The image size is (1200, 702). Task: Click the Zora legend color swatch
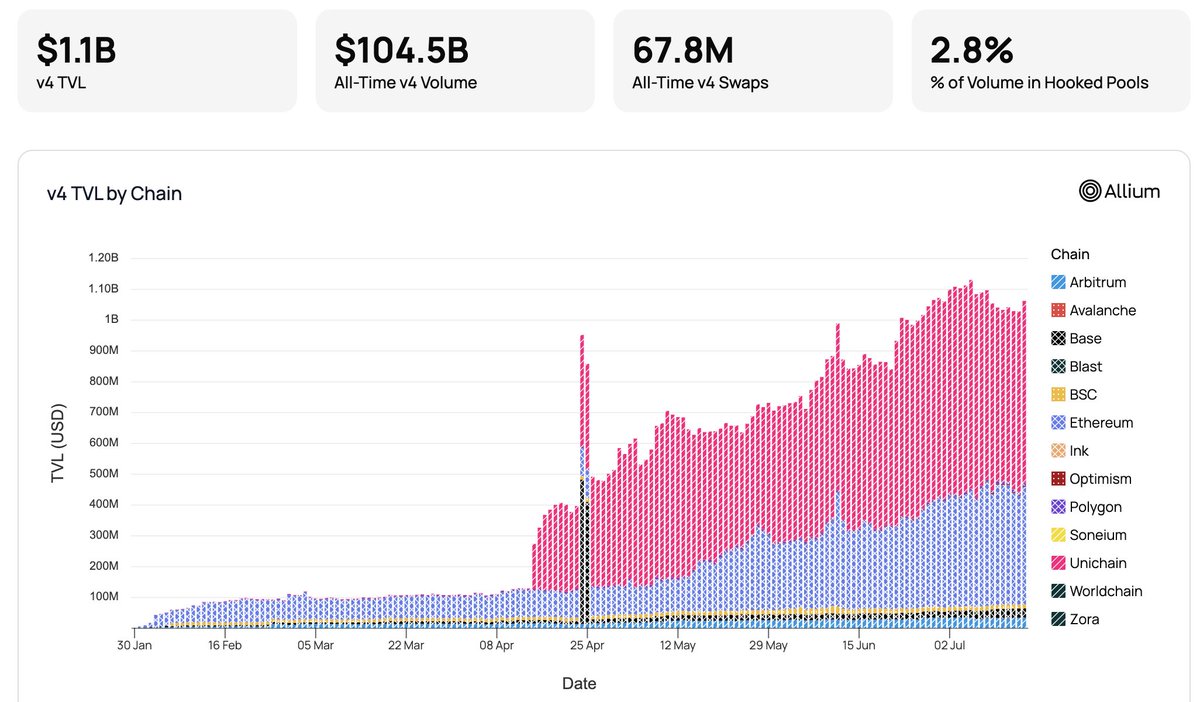click(x=1058, y=619)
